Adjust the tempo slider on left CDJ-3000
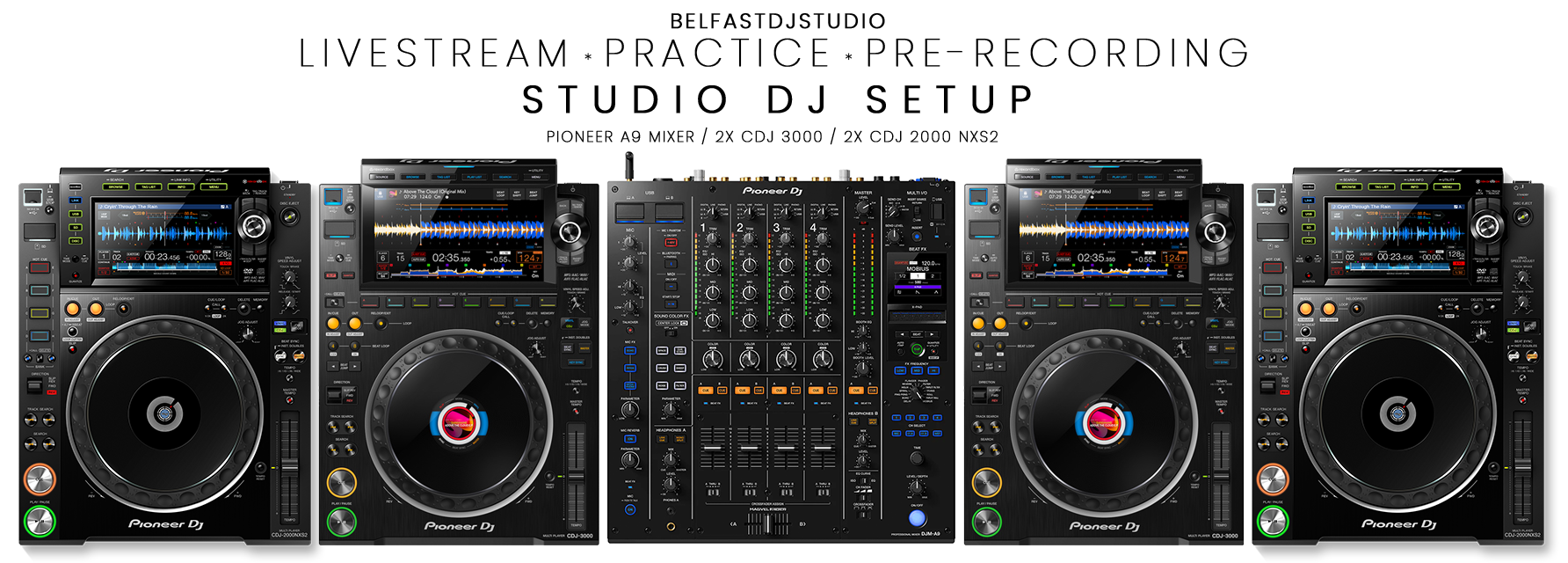This screenshot has height=563, width=1568. click(x=577, y=476)
